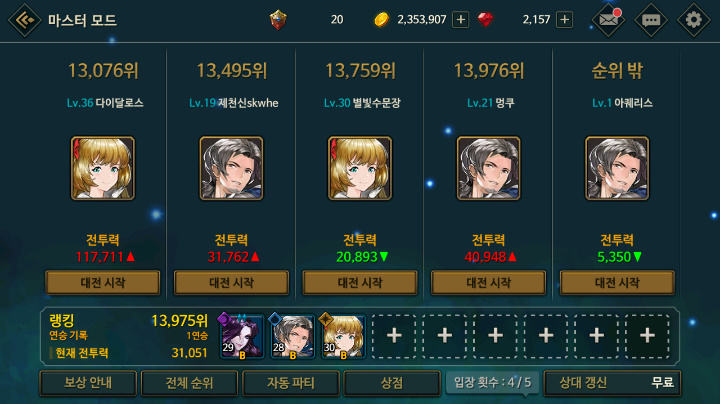
Task: Start battle against 아퀘리스
Action: (x=617, y=282)
